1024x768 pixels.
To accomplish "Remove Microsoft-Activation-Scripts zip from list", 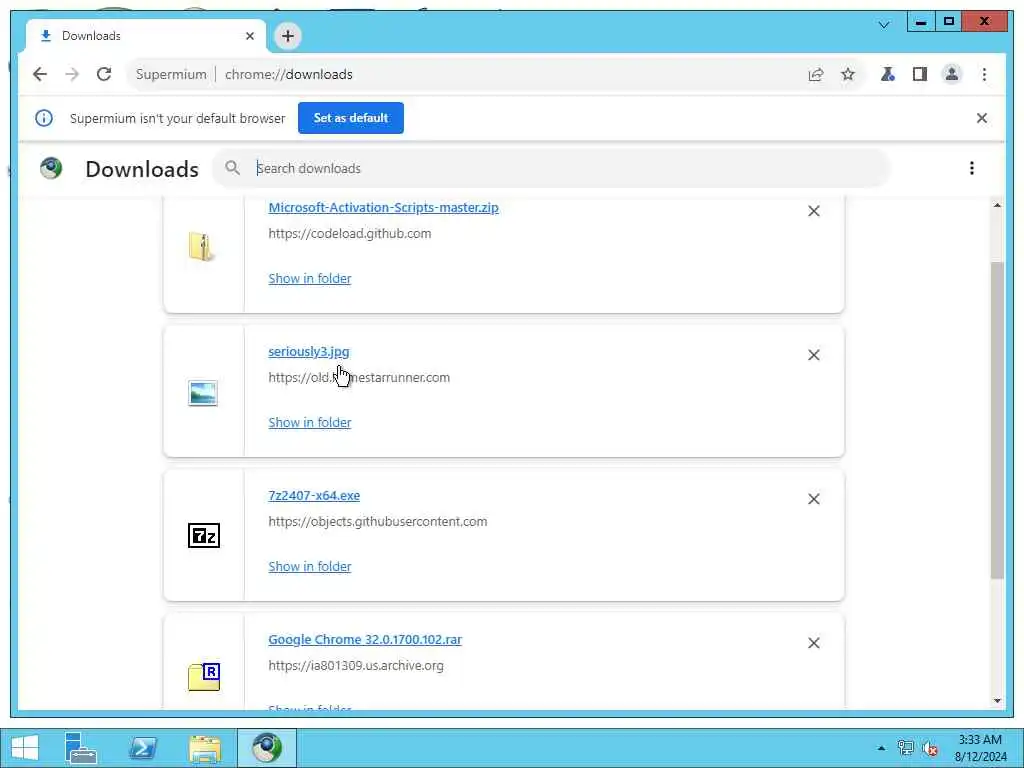I will (814, 211).
